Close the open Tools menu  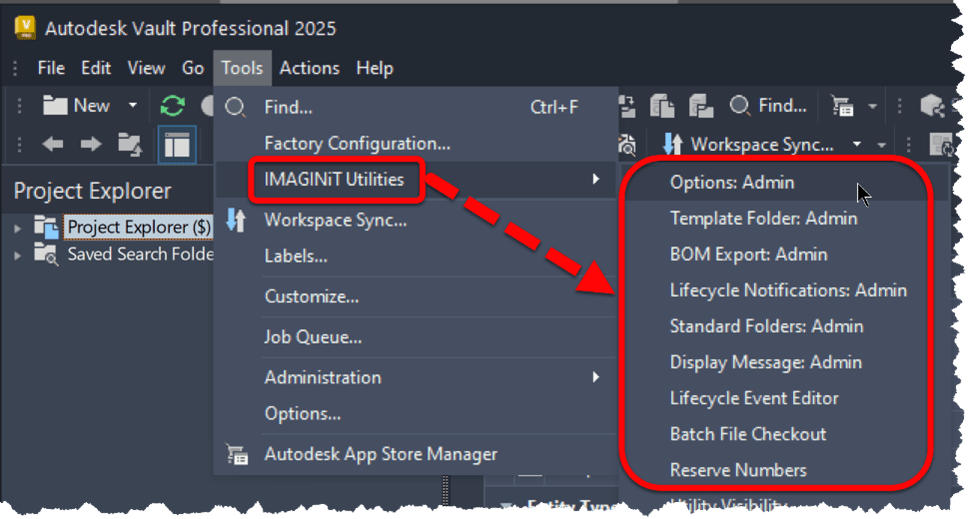[x=242, y=68]
